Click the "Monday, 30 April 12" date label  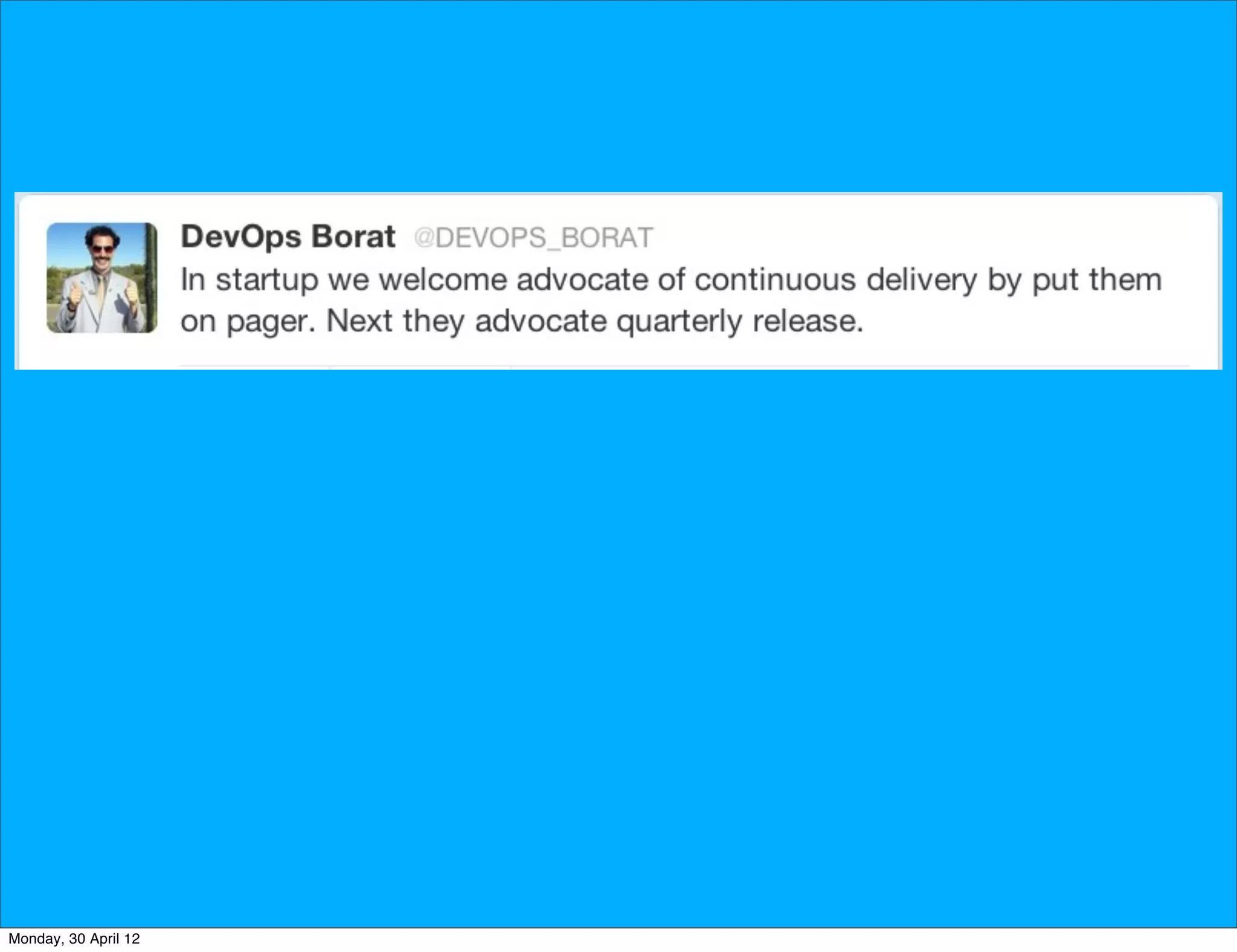74,939
